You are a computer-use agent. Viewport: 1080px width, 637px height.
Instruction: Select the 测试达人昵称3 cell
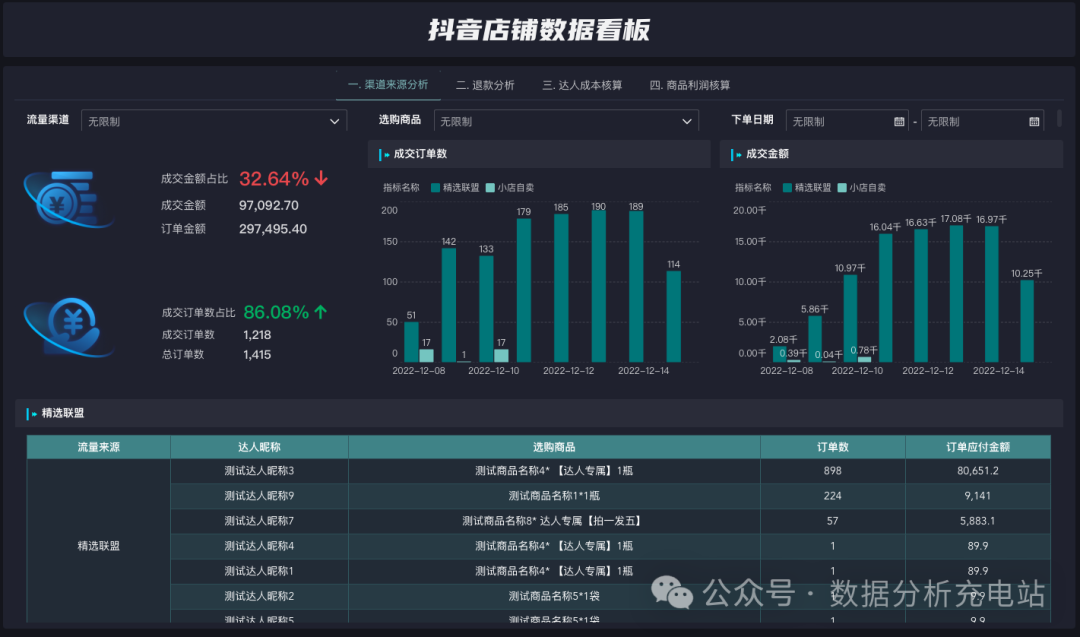click(x=259, y=471)
